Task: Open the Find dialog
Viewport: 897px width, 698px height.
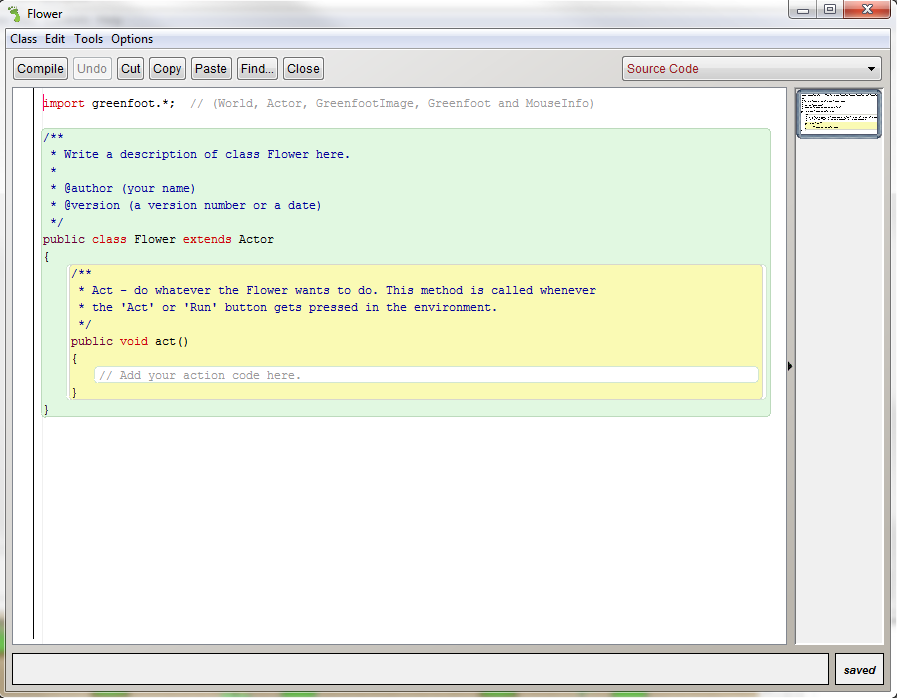Action: pos(257,68)
